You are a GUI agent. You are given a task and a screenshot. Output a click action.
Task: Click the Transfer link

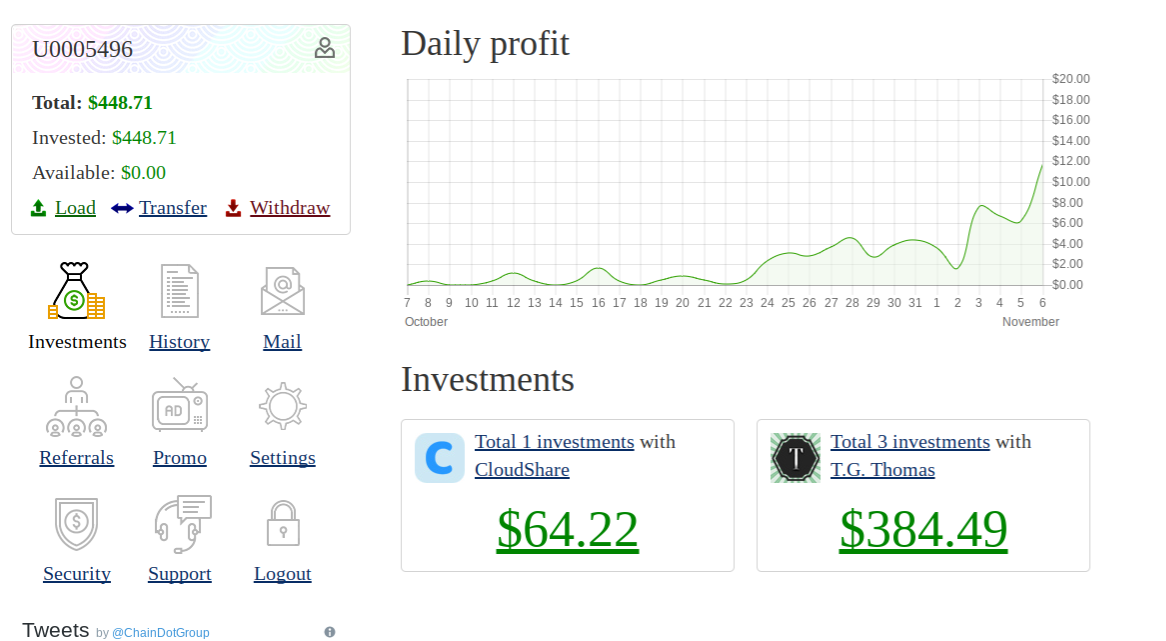pos(172,208)
